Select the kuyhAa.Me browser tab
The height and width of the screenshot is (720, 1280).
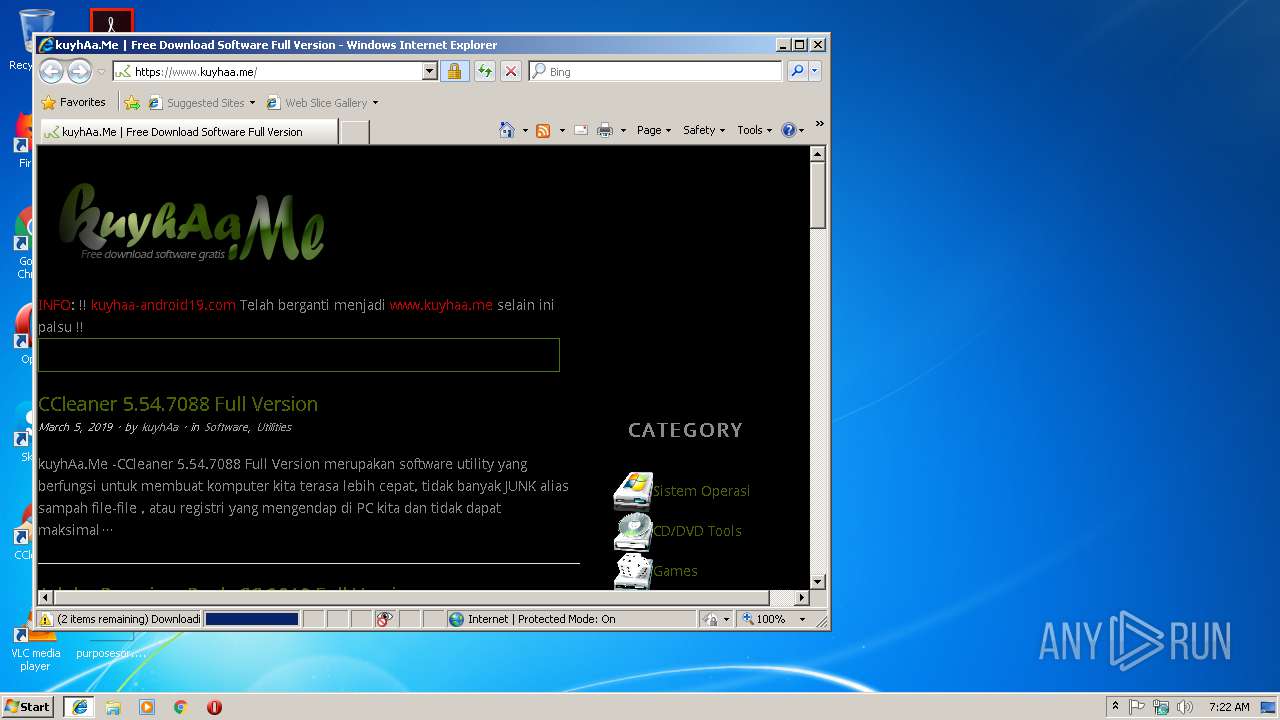coord(188,131)
